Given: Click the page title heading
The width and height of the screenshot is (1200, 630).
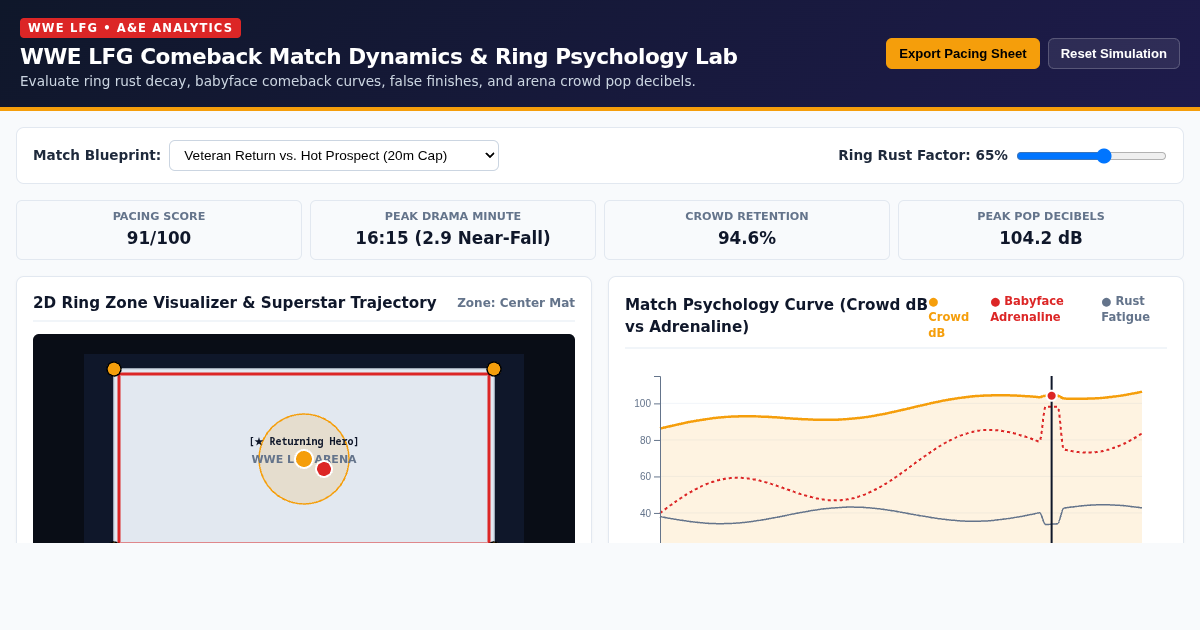Looking at the screenshot, I should 379,57.
